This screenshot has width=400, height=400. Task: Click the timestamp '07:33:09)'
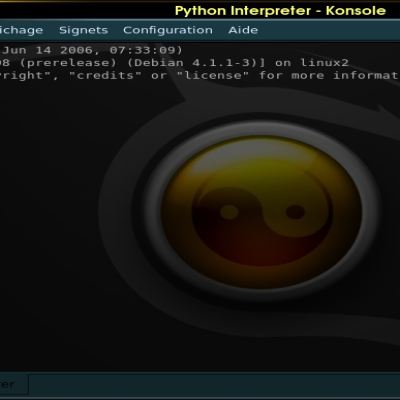(x=146, y=50)
